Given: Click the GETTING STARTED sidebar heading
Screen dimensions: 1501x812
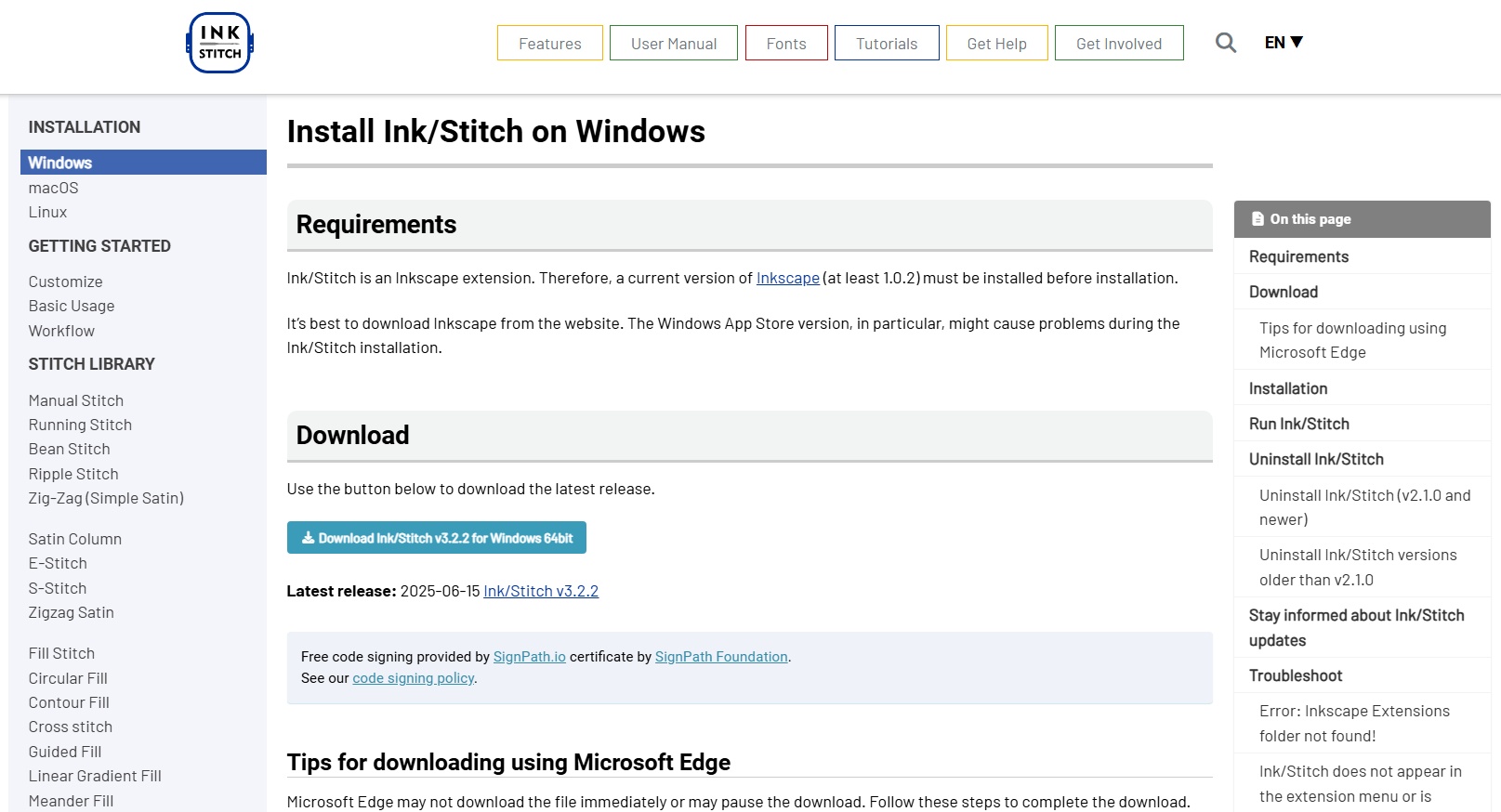Looking at the screenshot, I should point(99,246).
